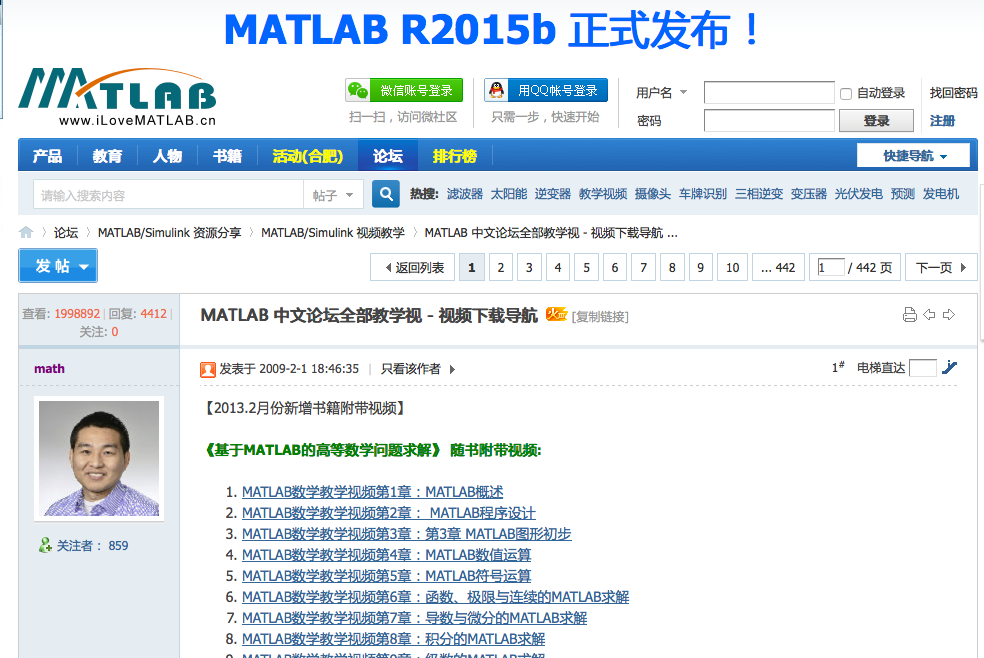Open breadcrumb 论坛 link
The image size is (984, 658).
66,233
